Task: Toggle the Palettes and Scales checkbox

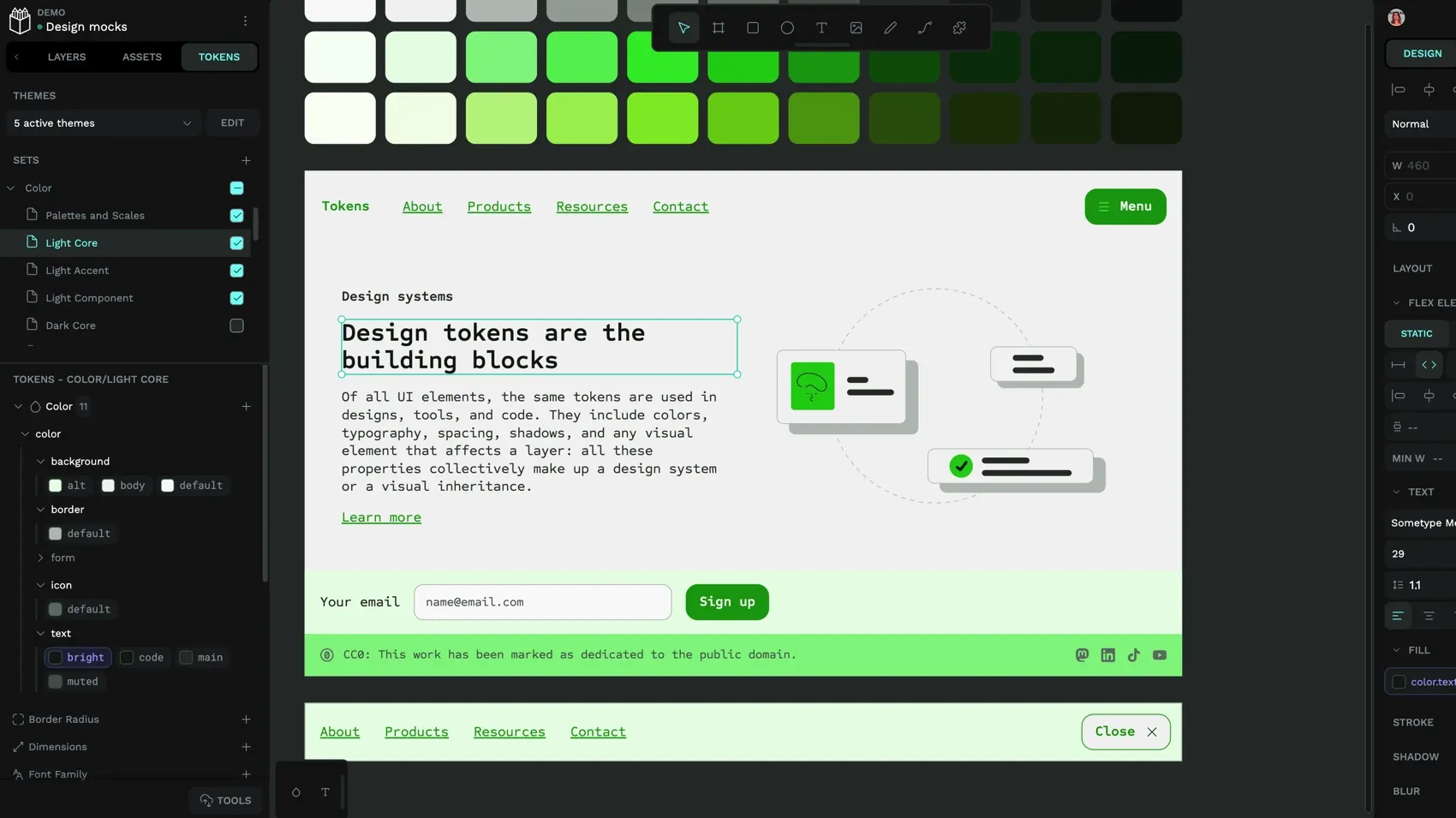Action: 236,215
